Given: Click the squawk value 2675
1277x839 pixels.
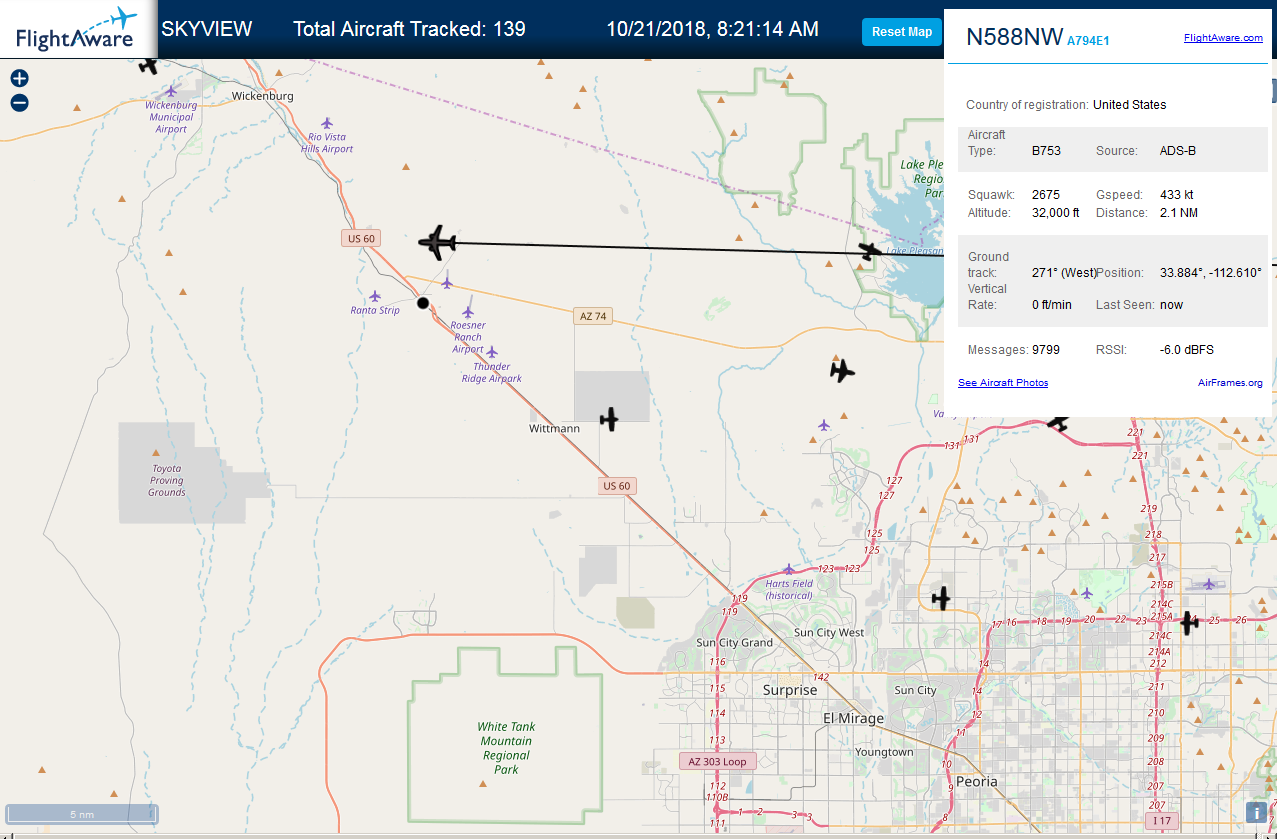Looking at the screenshot, I should [1046, 195].
